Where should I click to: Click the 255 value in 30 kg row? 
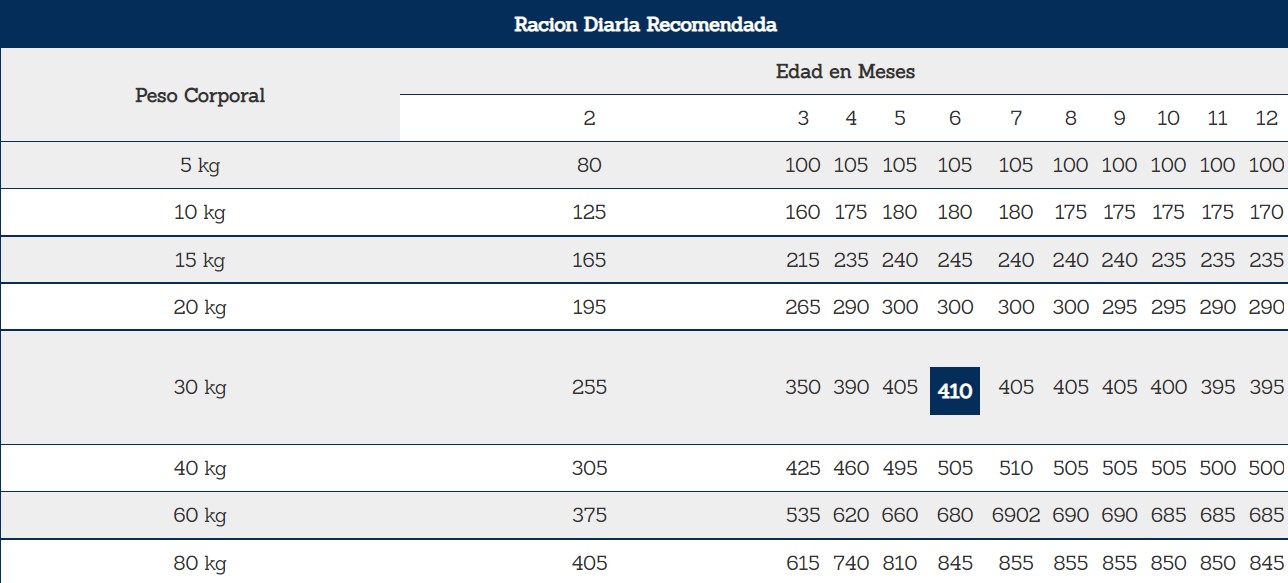point(590,387)
